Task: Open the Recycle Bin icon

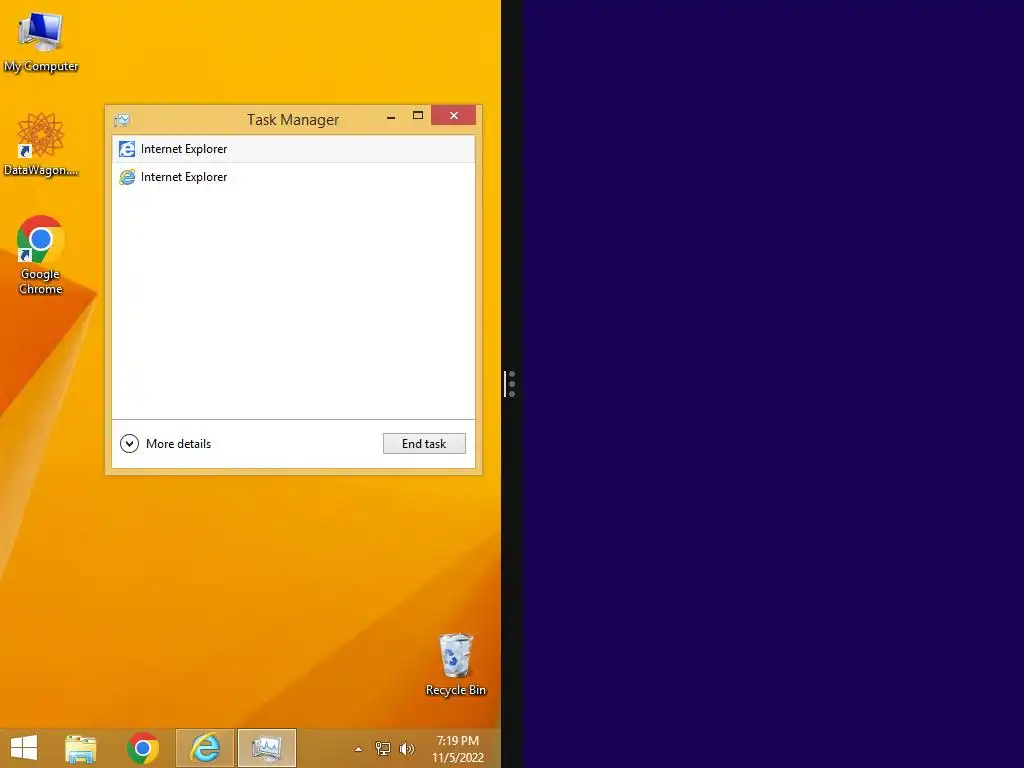Action: click(455, 665)
